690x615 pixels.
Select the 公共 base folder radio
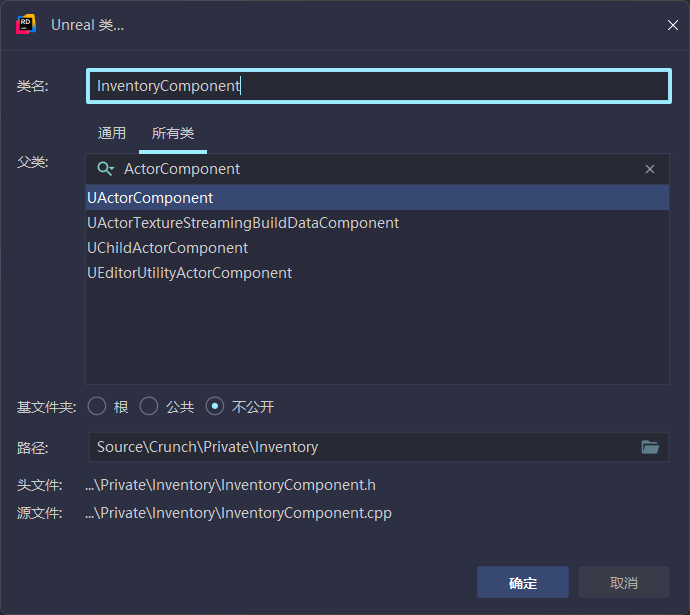click(149, 406)
